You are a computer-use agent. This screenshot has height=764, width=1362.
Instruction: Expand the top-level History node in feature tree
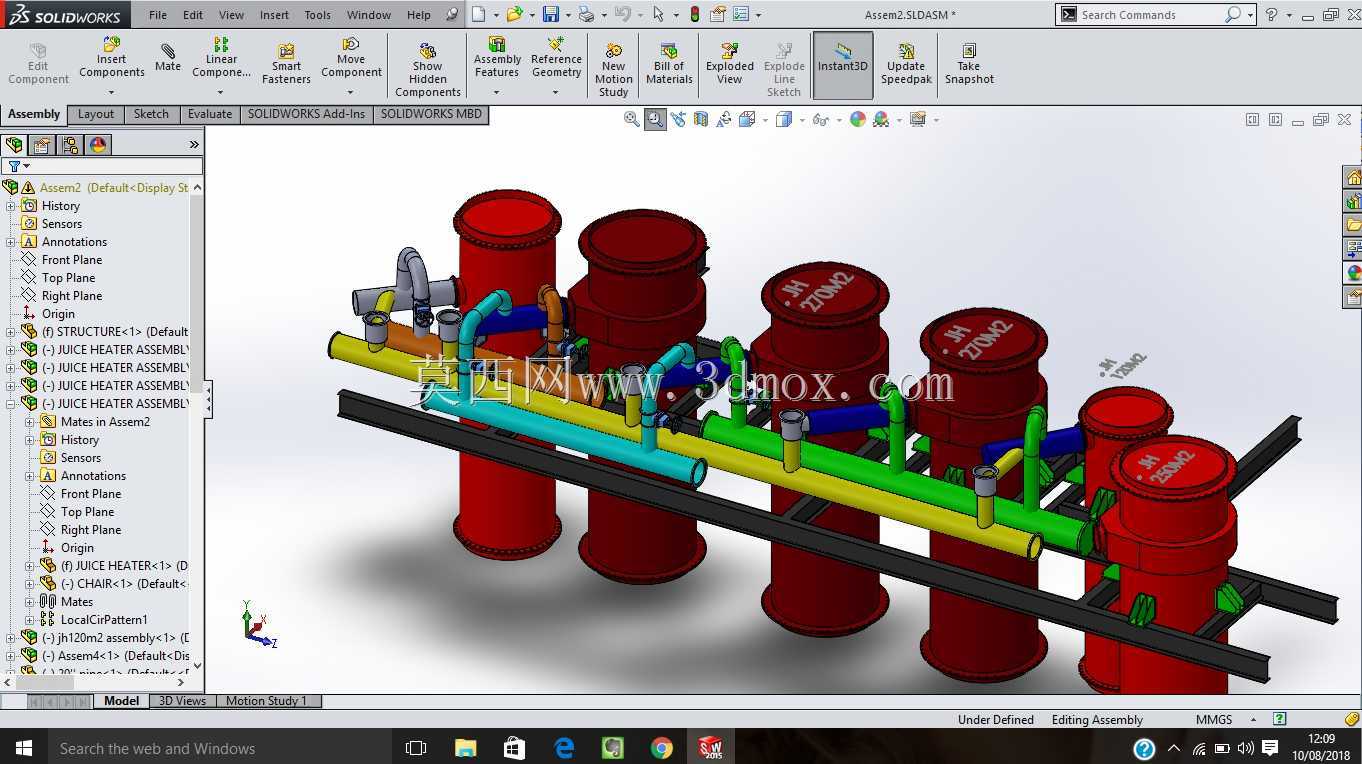[11, 206]
